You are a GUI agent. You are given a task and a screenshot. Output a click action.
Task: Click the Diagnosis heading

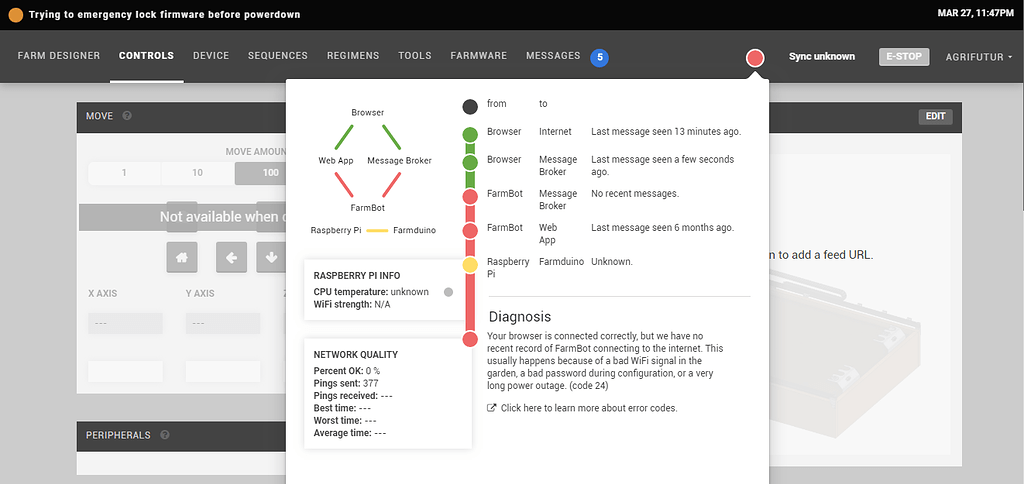coord(520,317)
